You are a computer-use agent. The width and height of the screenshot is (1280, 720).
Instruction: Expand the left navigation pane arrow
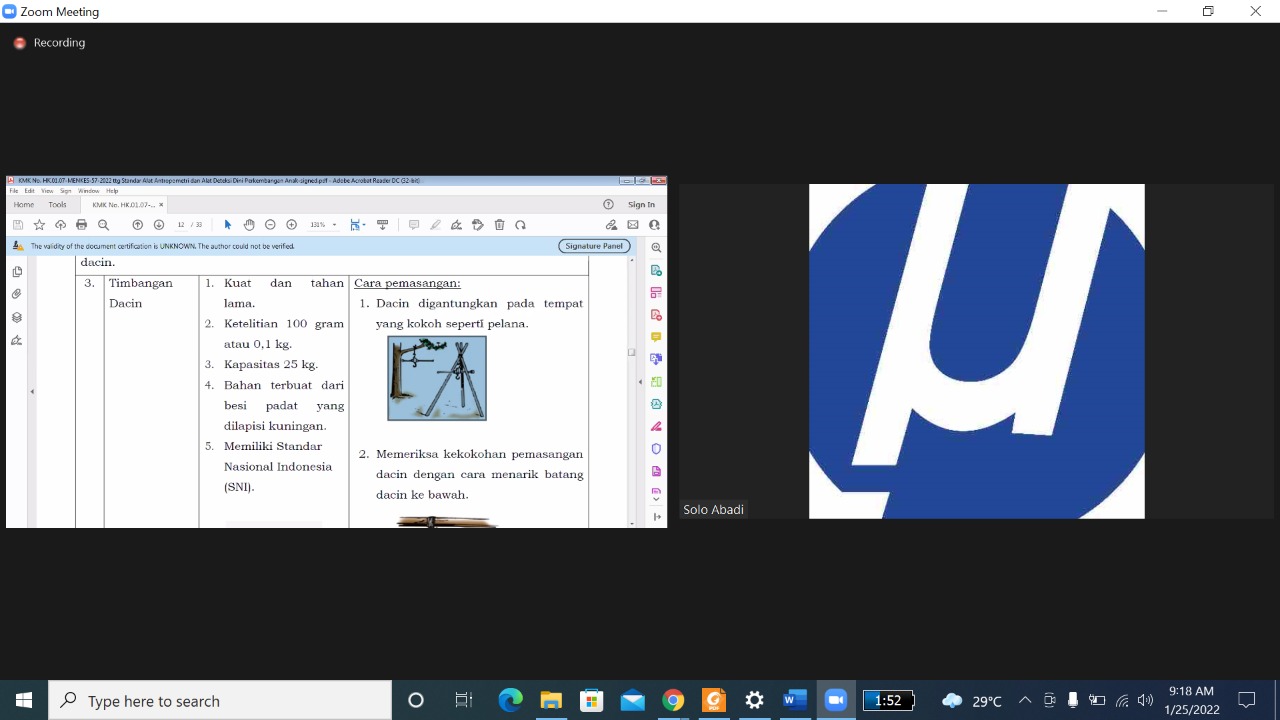[32, 391]
